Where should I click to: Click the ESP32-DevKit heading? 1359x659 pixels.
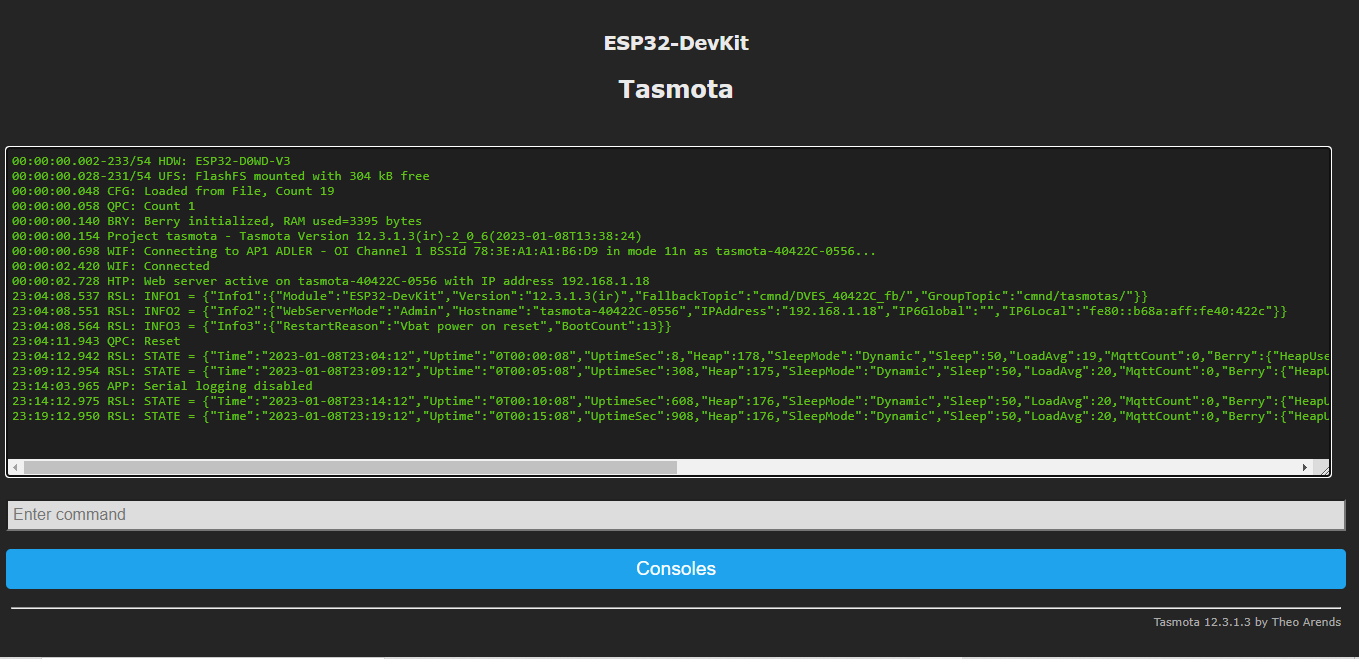click(676, 43)
